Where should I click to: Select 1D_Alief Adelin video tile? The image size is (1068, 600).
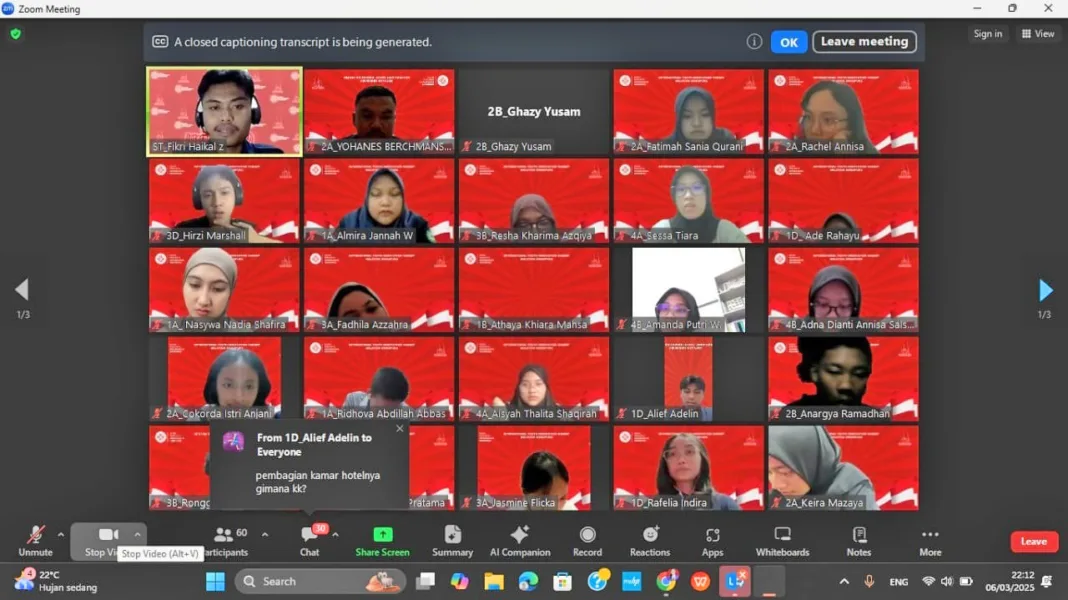click(x=689, y=379)
